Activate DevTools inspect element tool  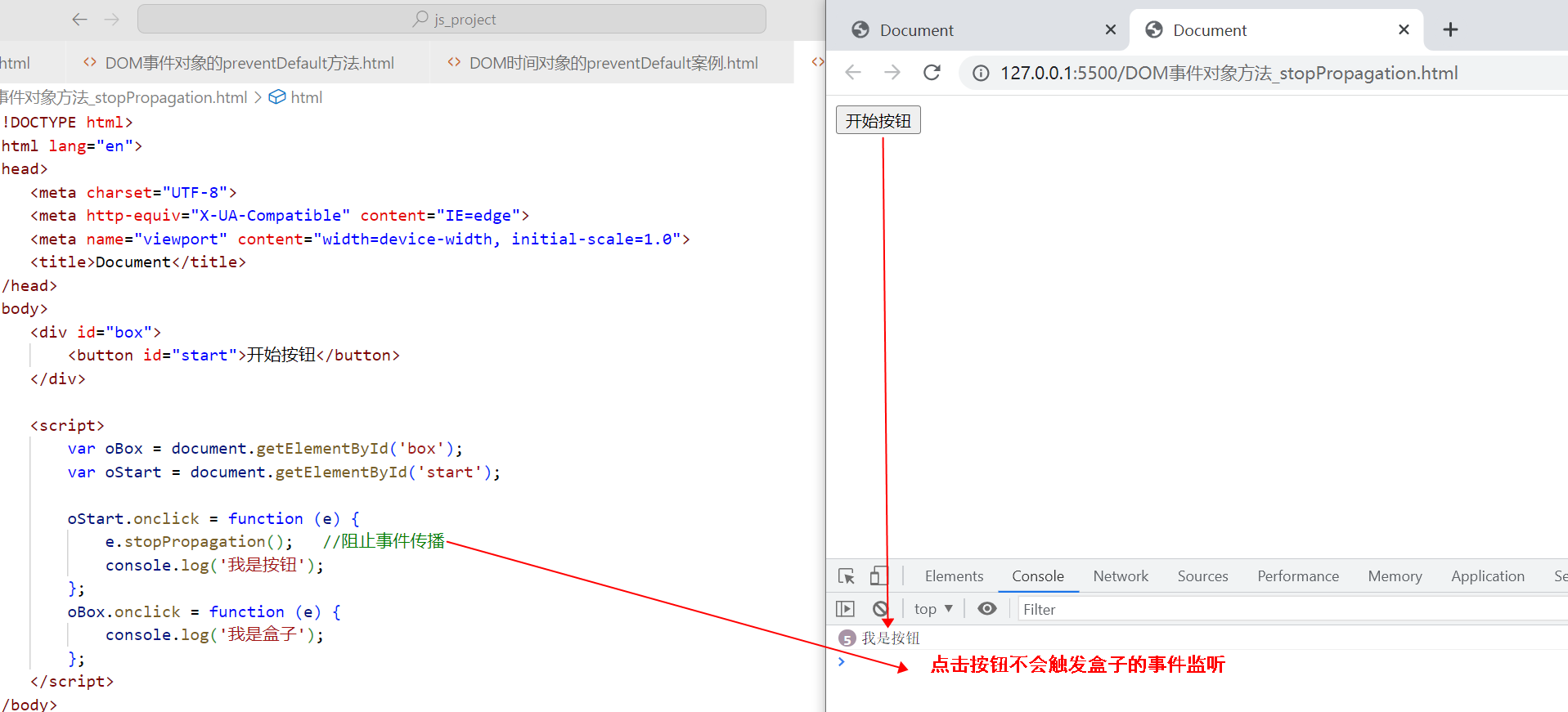point(847,576)
